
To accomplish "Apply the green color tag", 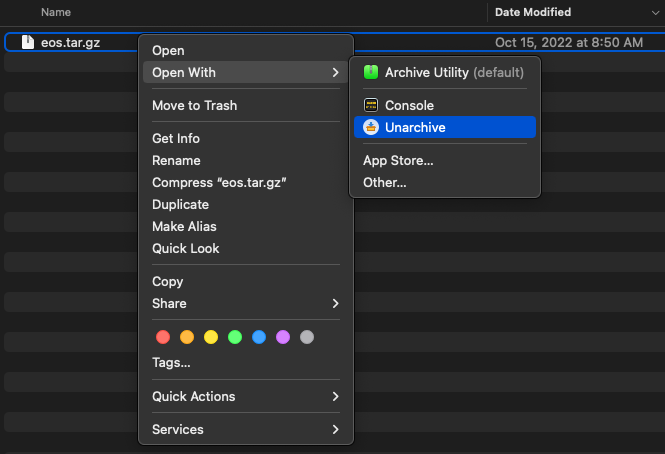I will pyautogui.click(x=235, y=337).
